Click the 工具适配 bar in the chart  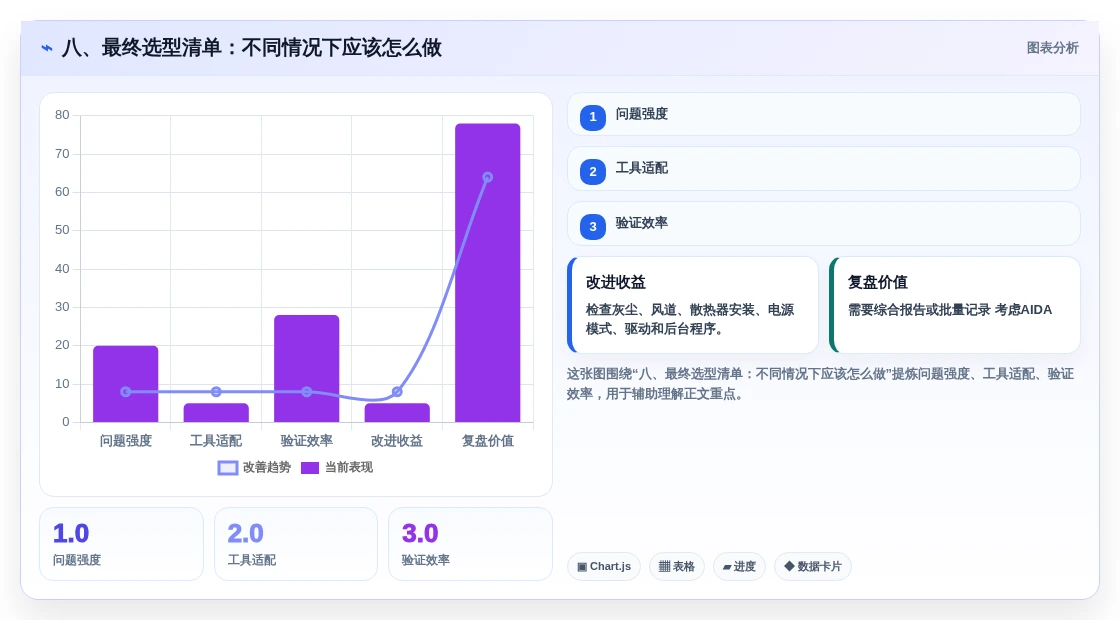click(x=216, y=413)
